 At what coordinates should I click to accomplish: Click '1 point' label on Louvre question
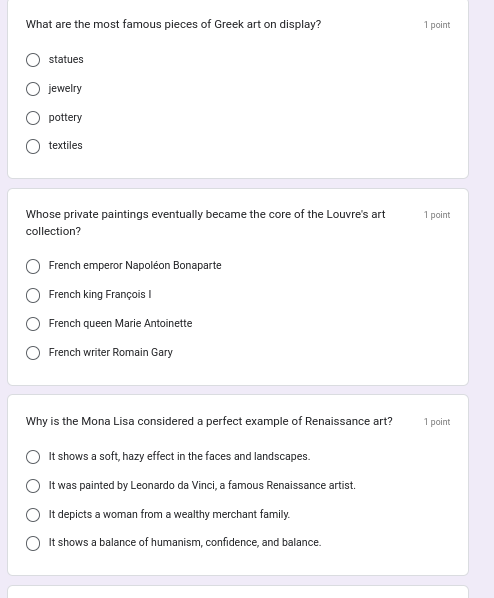click(437, 215)
